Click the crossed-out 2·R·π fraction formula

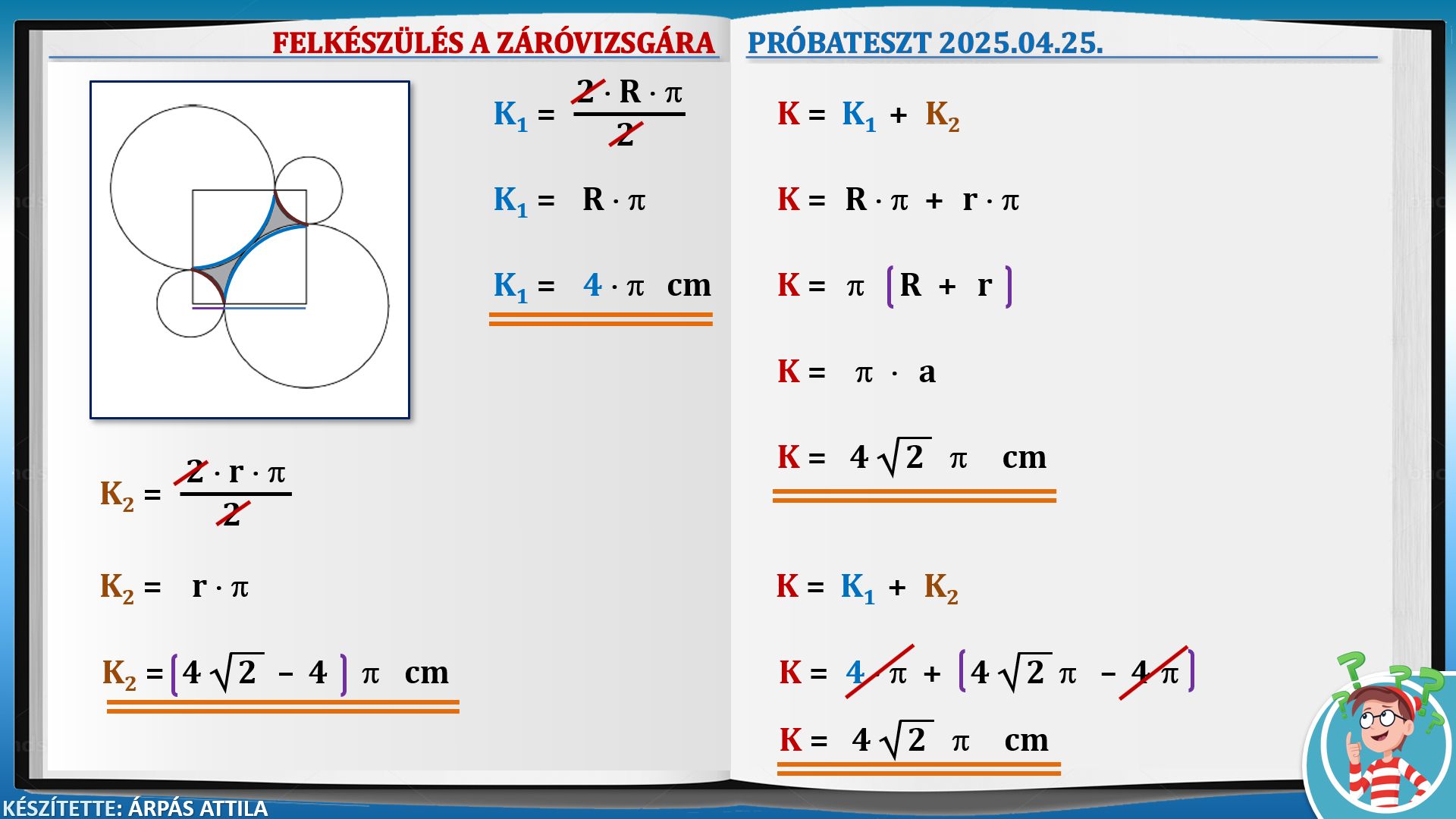(x=629, y=114)
